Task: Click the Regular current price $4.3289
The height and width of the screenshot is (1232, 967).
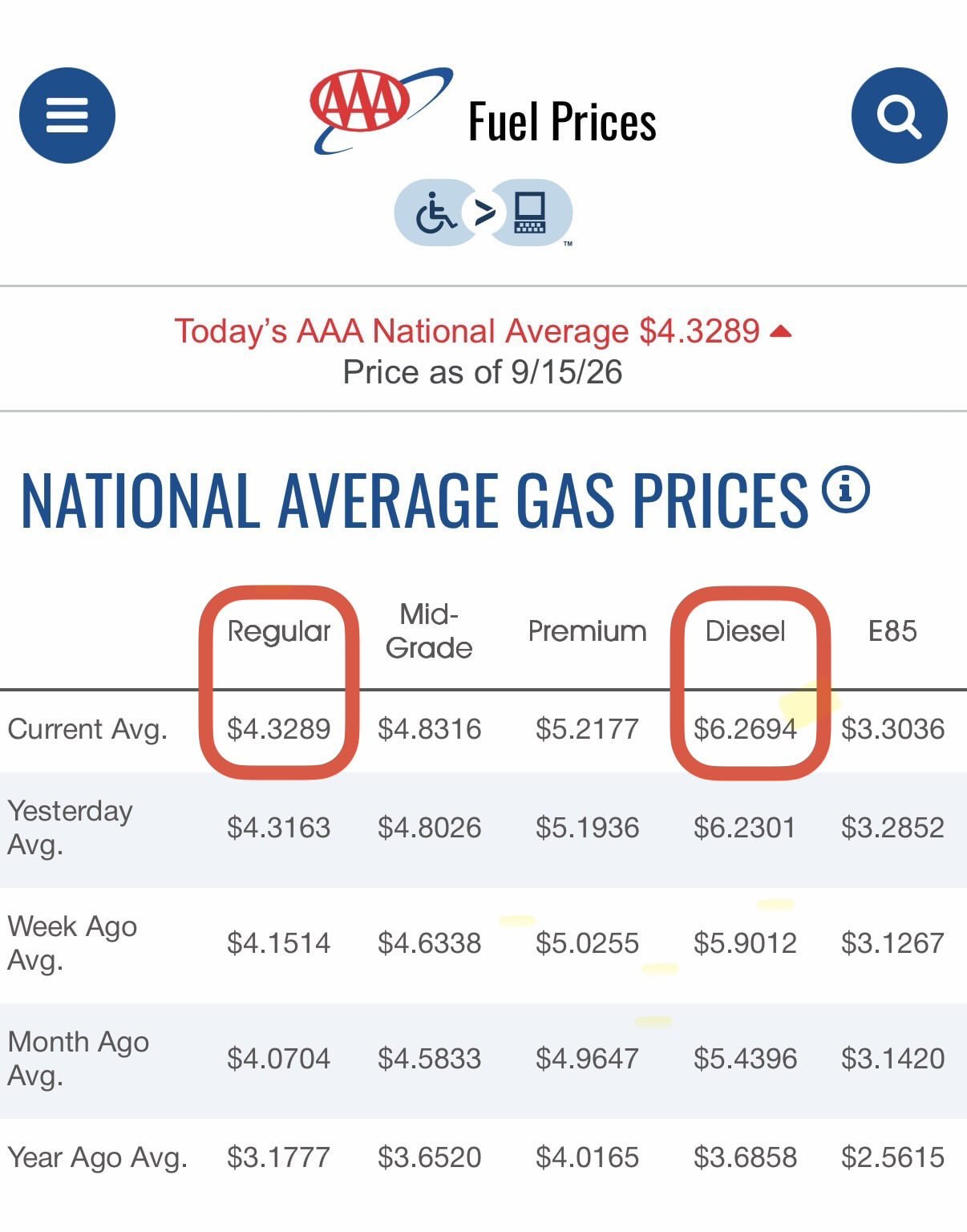Action: [x=279, y=729]
